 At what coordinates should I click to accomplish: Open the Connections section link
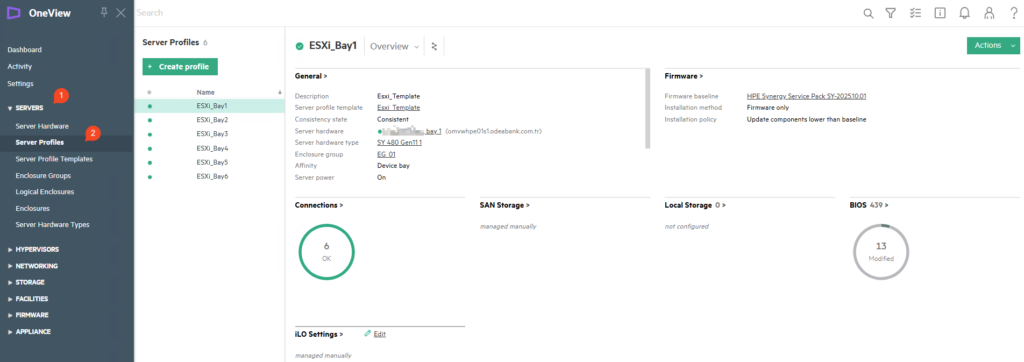coord(319,205)
